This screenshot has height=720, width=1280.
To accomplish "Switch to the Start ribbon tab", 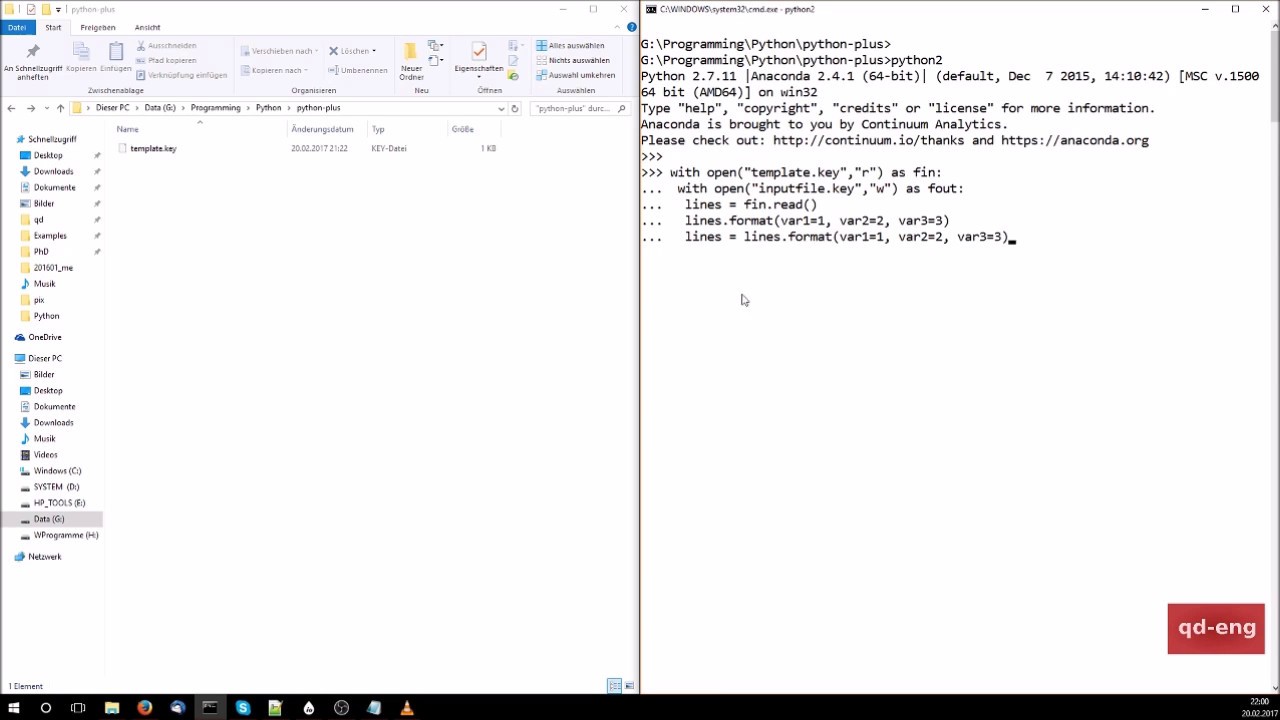I will coord(53,27).
